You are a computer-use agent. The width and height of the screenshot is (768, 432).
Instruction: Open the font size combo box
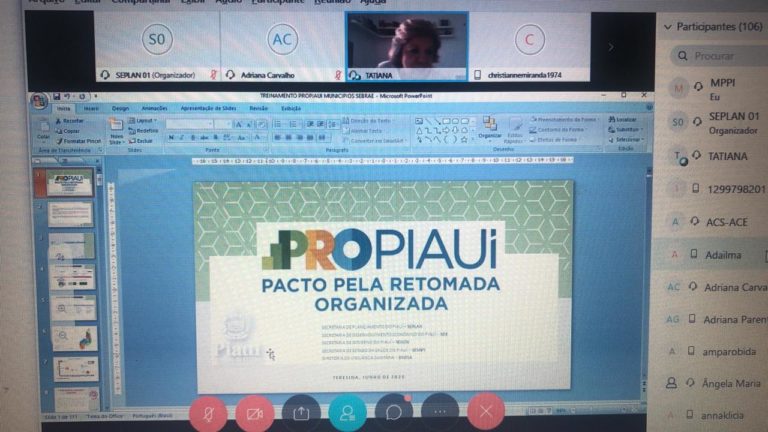(x=223, y=124)
